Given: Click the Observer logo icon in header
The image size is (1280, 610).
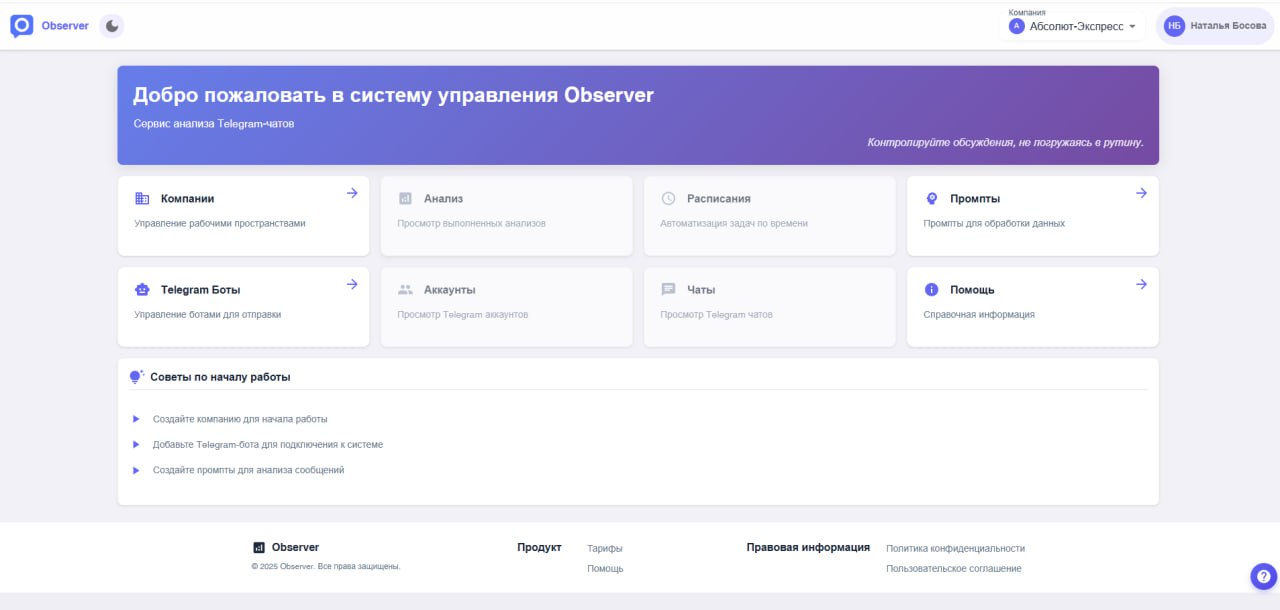Looking at the screenshot, I should coord(22,26).
